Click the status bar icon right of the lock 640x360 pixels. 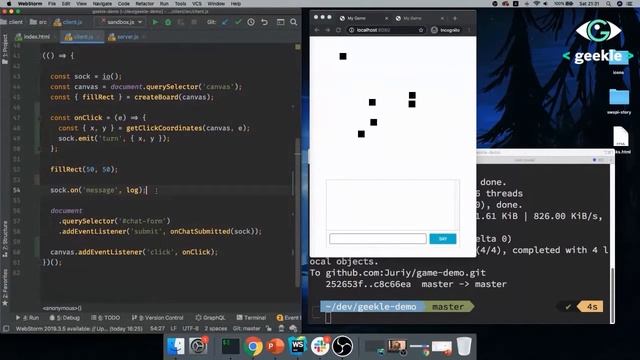click(x=281, y=328)
